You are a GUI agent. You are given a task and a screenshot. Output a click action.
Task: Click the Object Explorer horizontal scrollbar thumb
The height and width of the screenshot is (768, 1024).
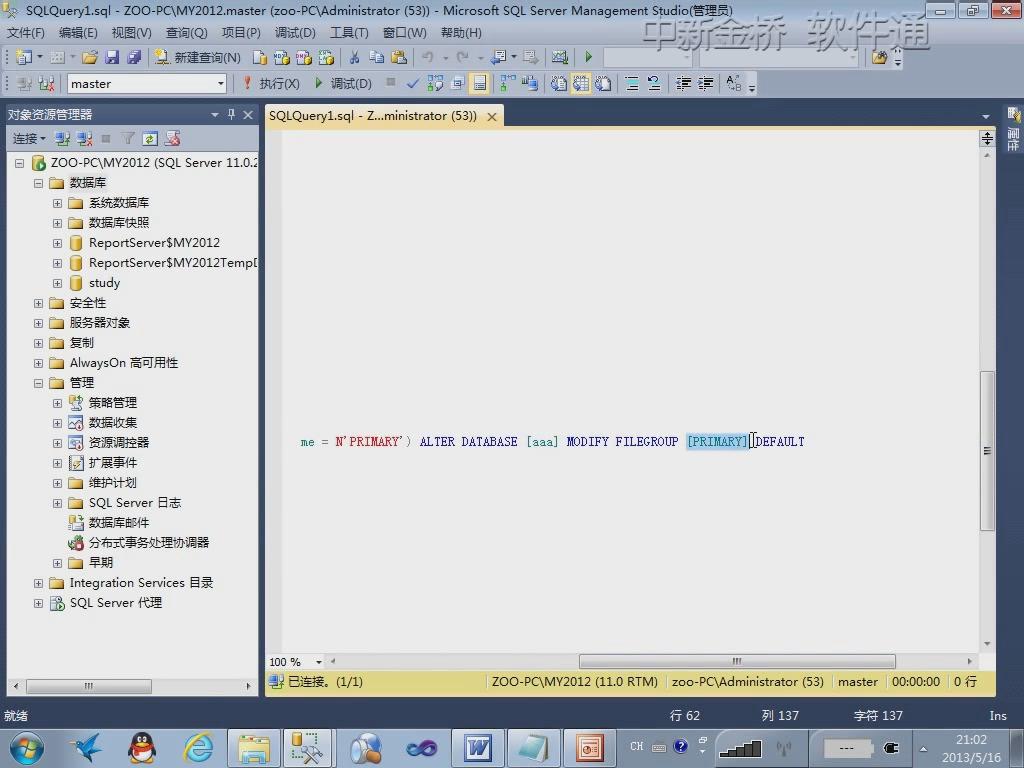(89, 686)
